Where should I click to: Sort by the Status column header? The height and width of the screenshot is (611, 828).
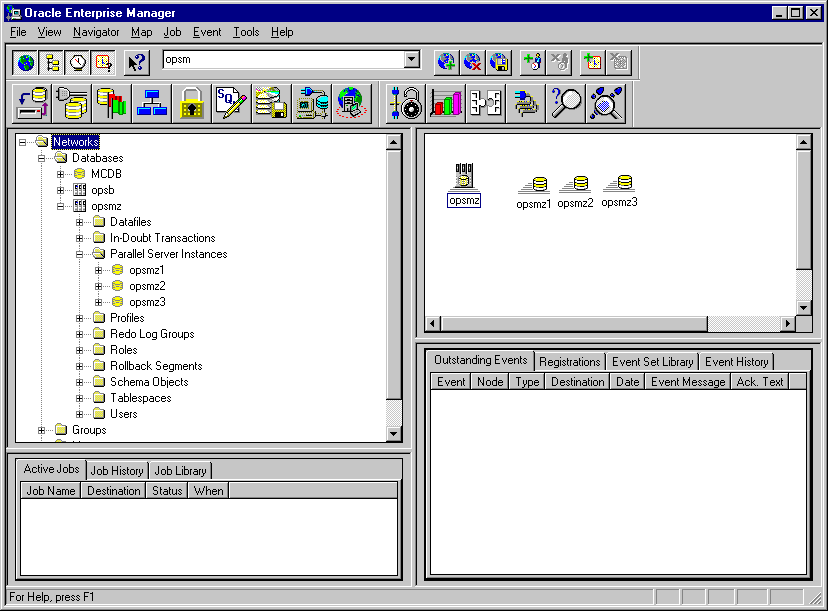pos(167,491)
